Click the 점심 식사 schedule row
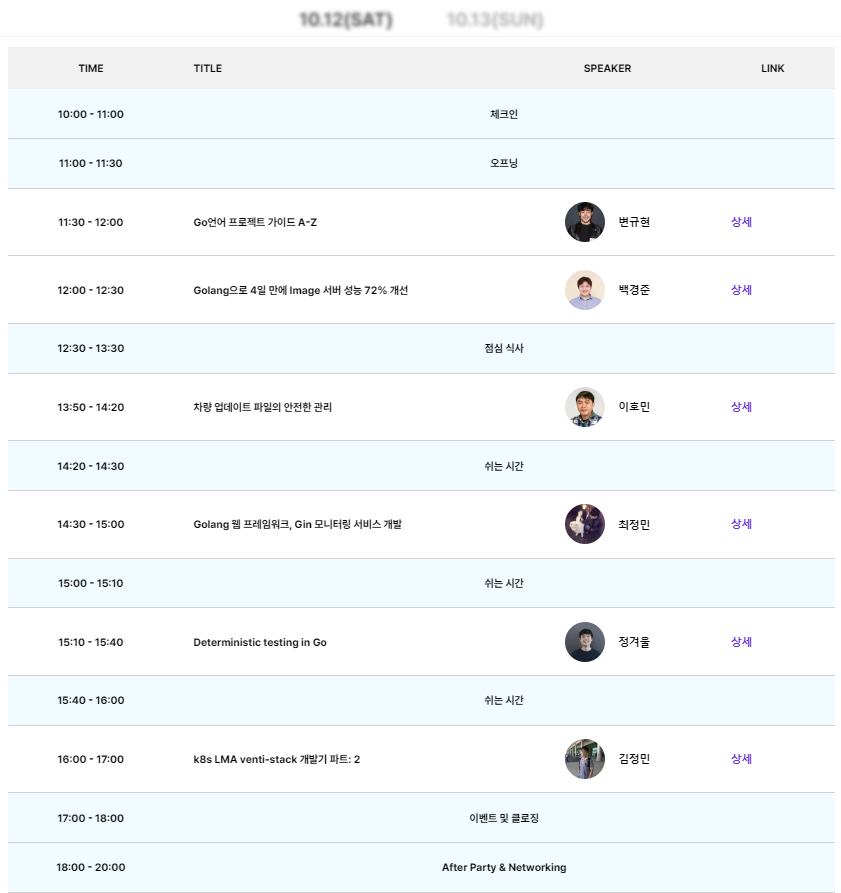841x893 pixels. (x=421, y=349)
